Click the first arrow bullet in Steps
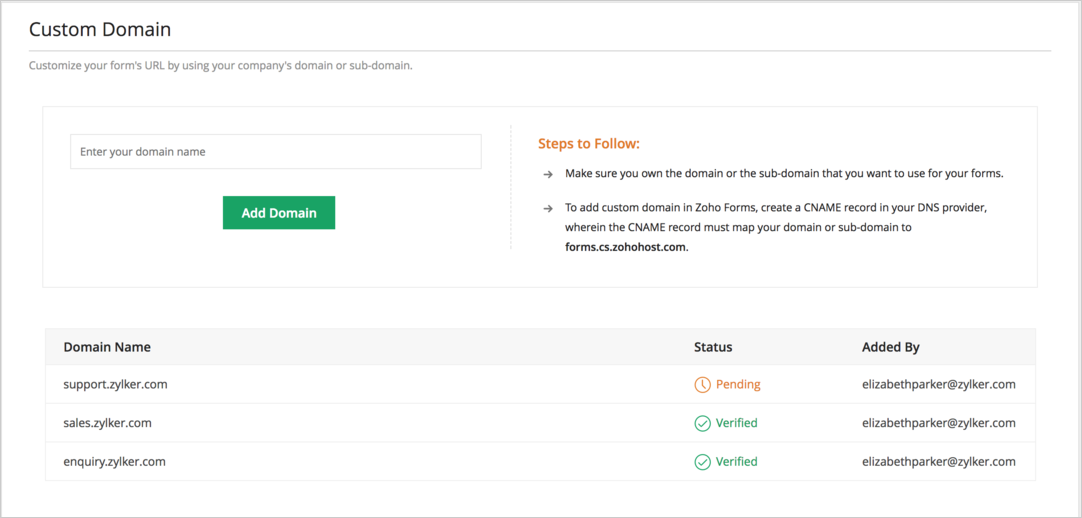 tap(548, 174)
